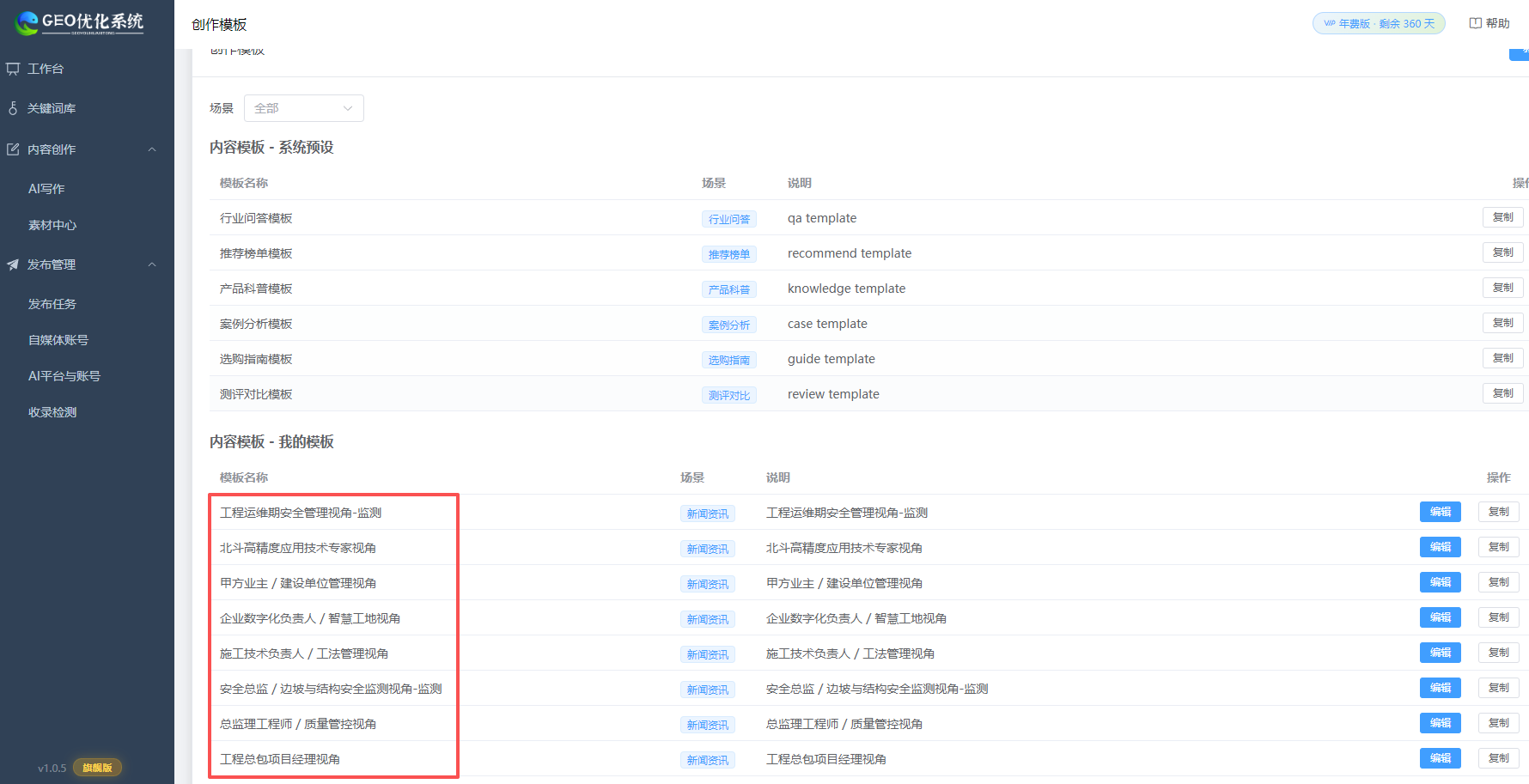Click the GEO优化系统 logo
1529x784 pixels.
pyautogui.click(x=82, y=23)
